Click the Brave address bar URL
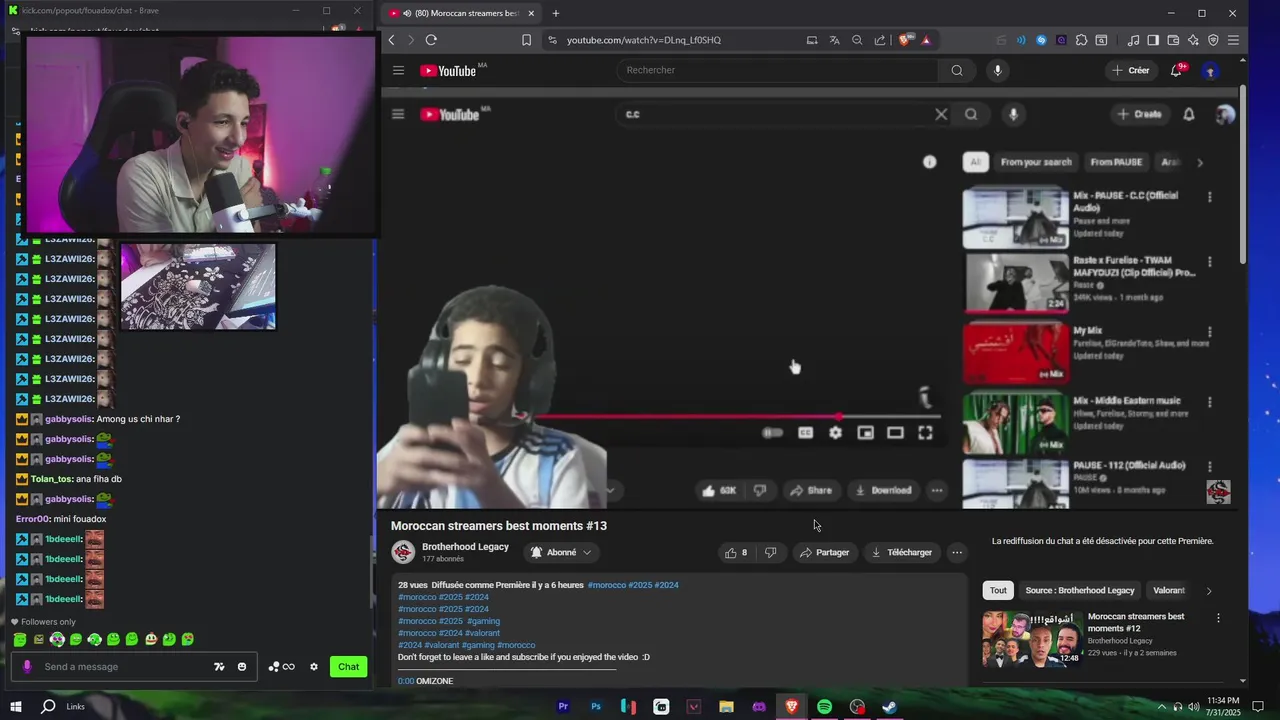 tap(644, 40)
